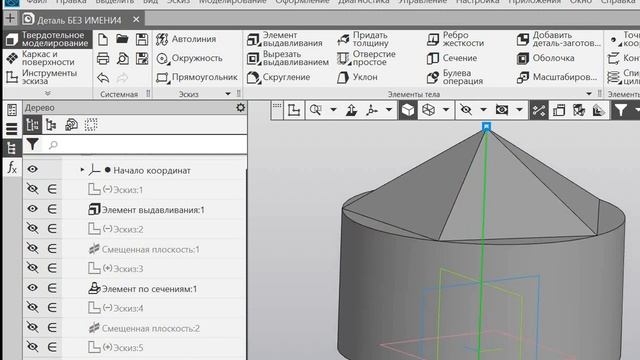This screenshot has height=360, width=640.
Task: Open wireframe display mode dropdown
Action: coord(446,110)
